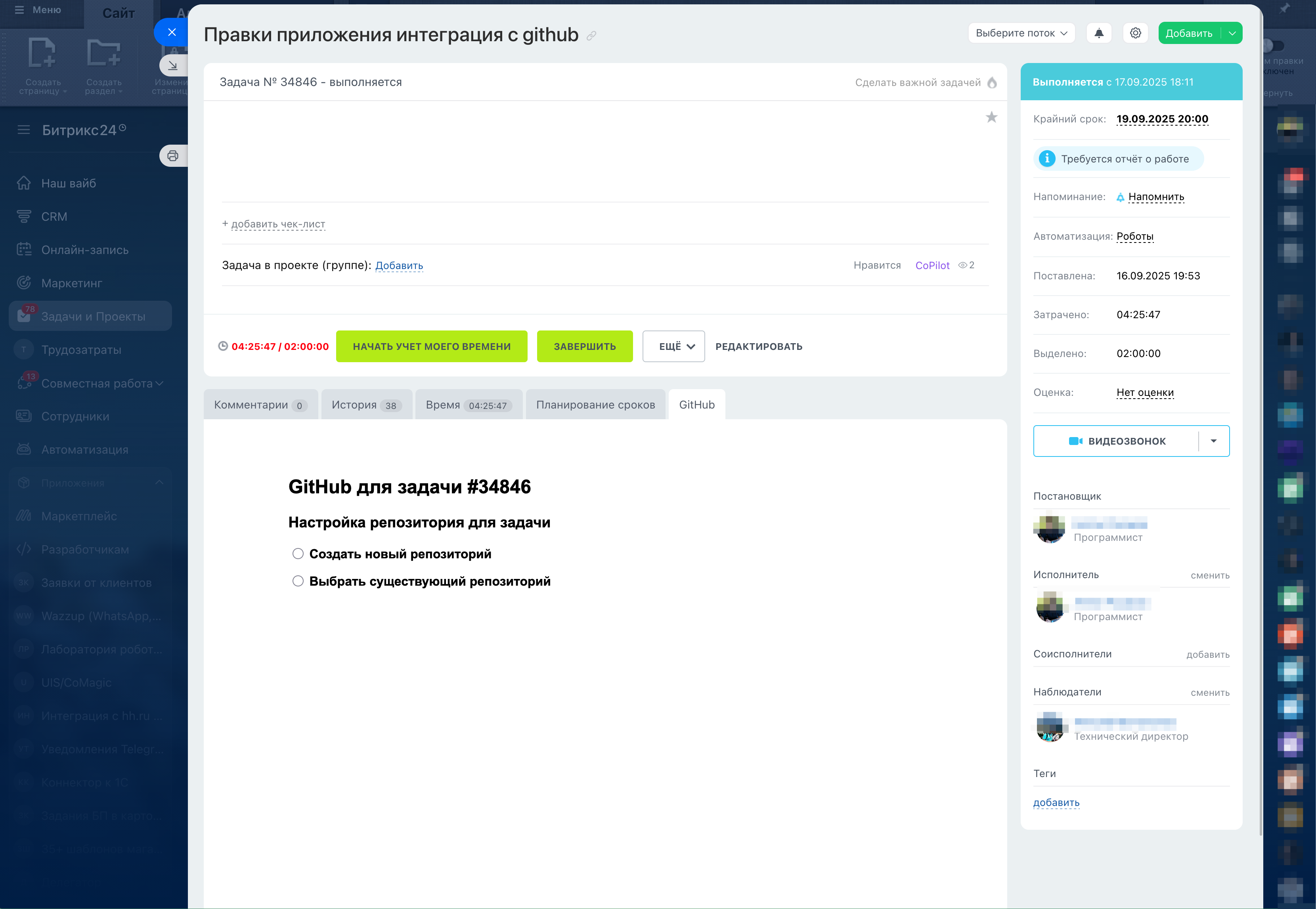Open the arrow next to green Добавить
Screen dimensions: 1316x909
[1232, 33]
